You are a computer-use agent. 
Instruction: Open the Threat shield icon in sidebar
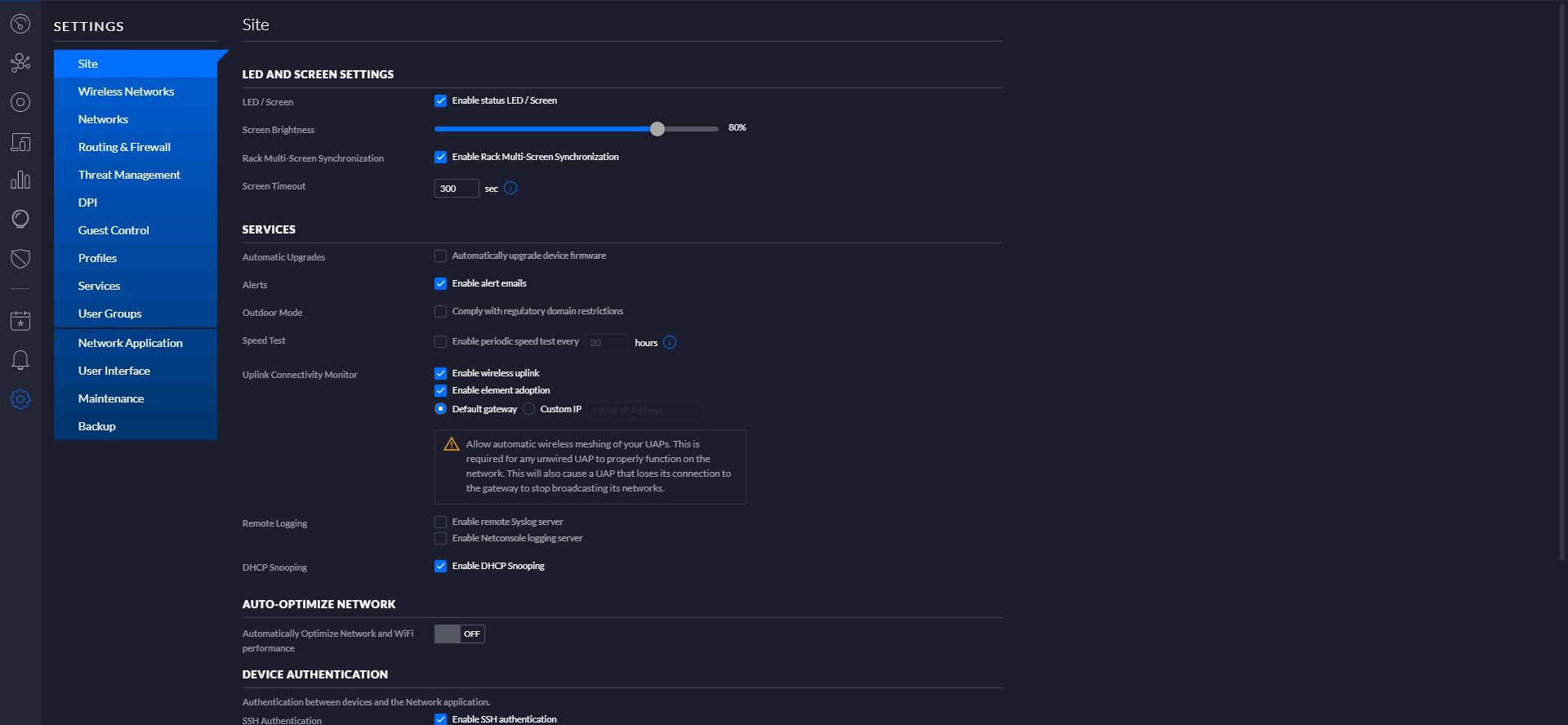pos(20,259)
